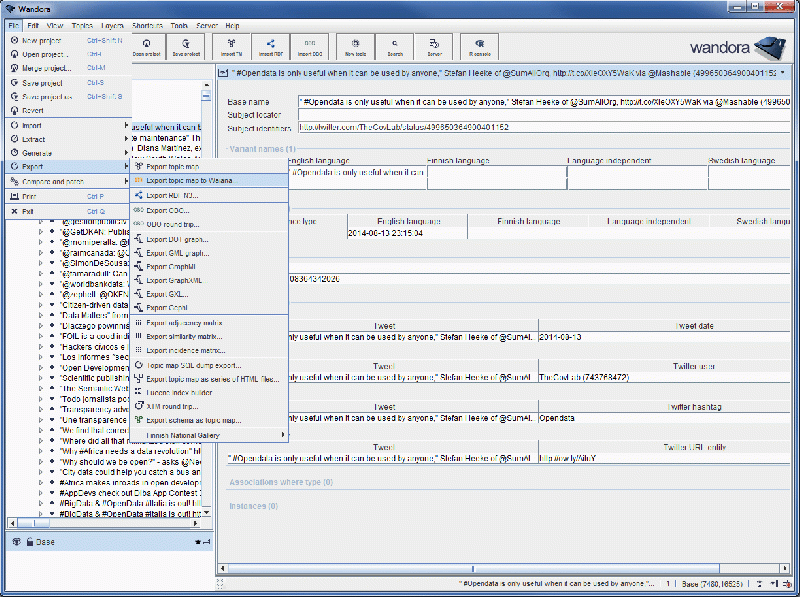The width and height of the screenshot is (800, 597).
Task: Click the Wandora logo in toolbar
Action: 737,47
